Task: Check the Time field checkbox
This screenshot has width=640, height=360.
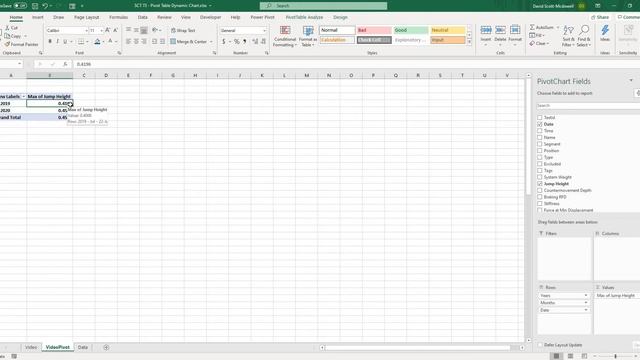Action: [540, 131]
